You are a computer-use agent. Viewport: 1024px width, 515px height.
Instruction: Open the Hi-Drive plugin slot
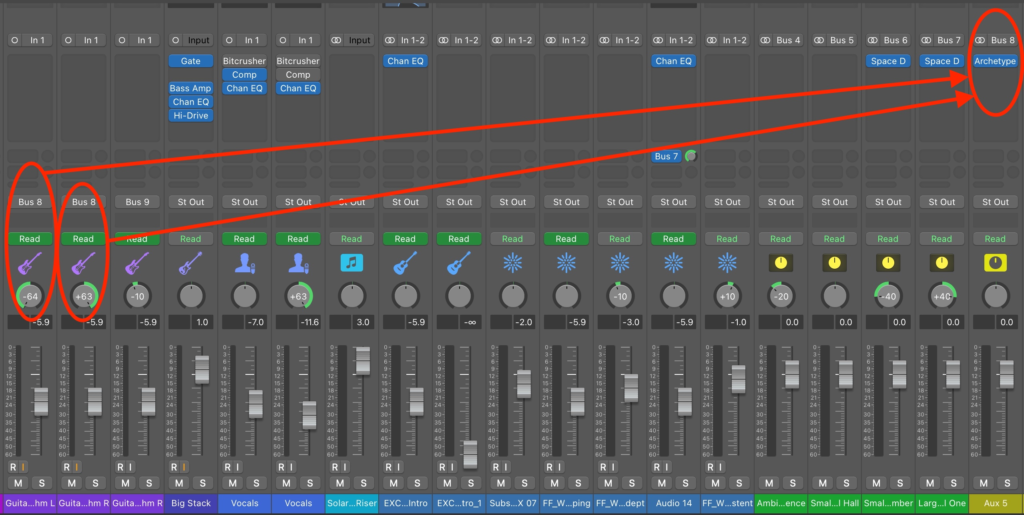pos(190,116)
